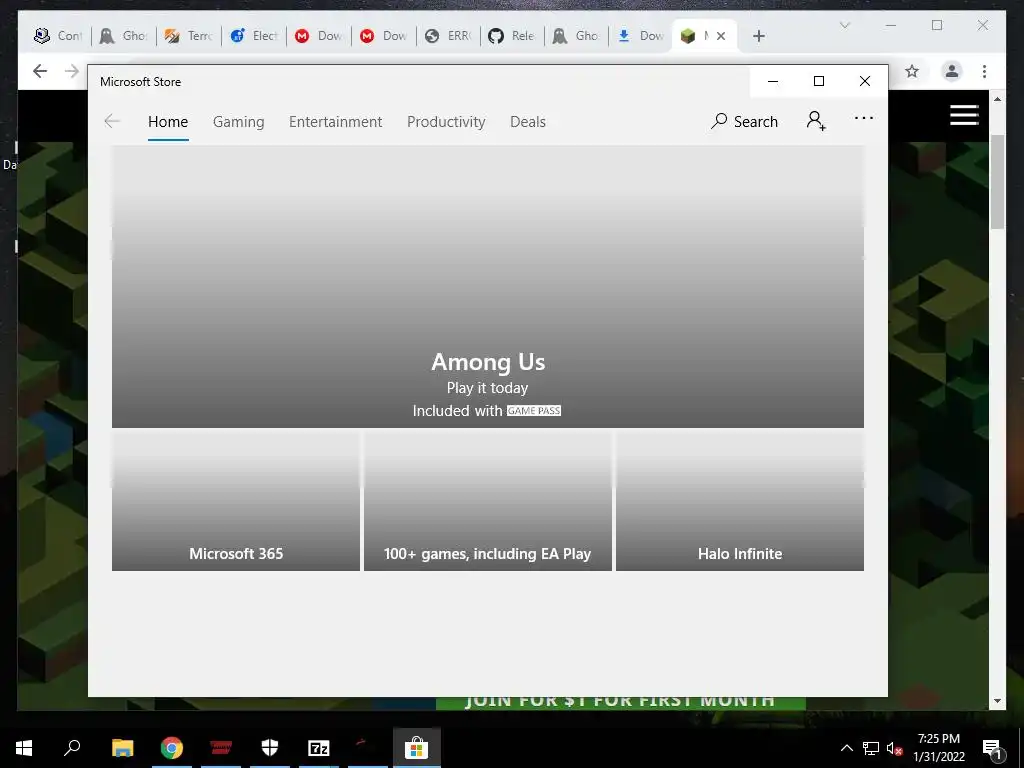Click the scroll-down arrow in the Chrome page
Screen dimensions: 1024x768
(997, 701)
